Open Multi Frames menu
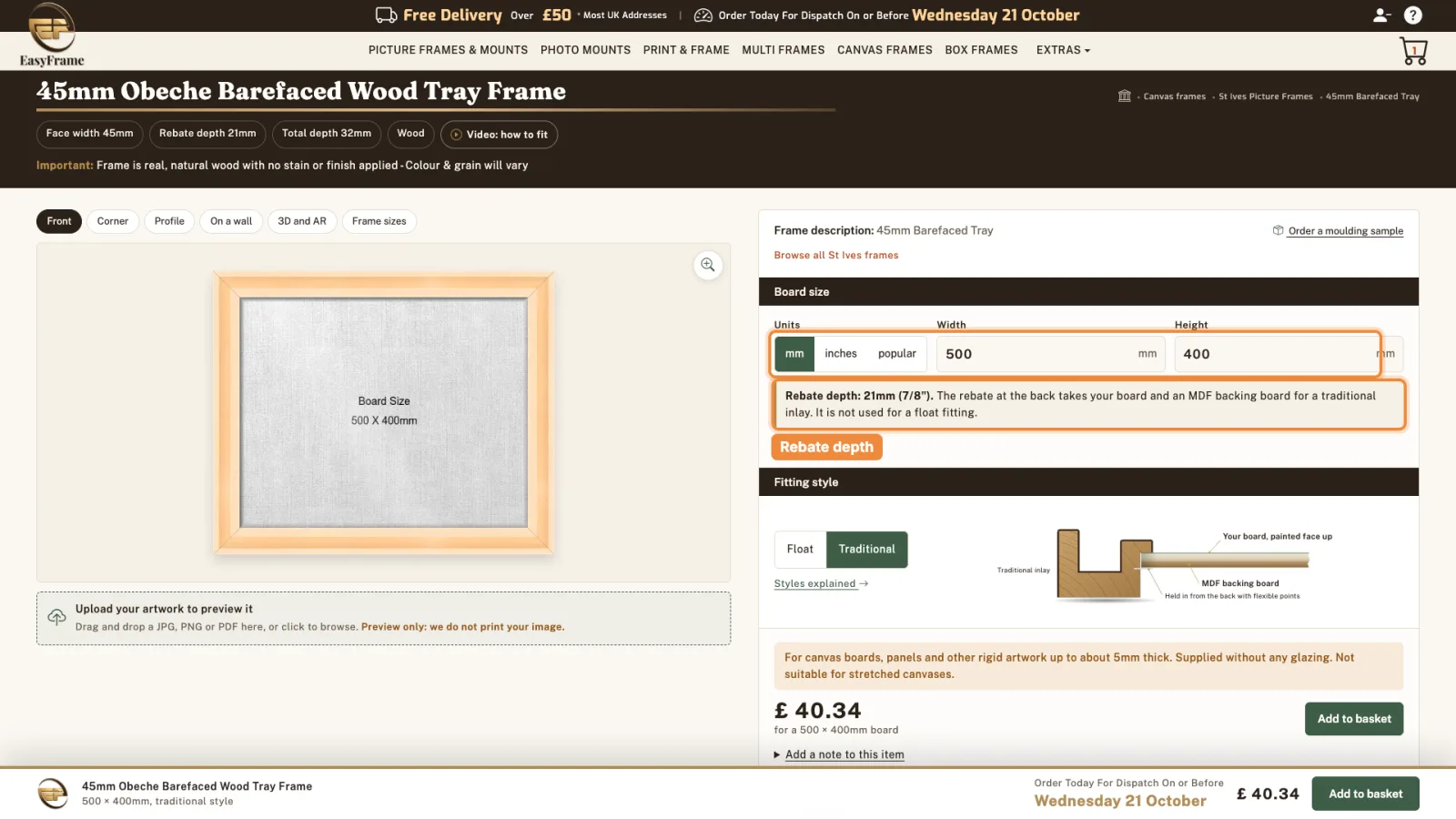1456x819 pixels. (784, 50)
